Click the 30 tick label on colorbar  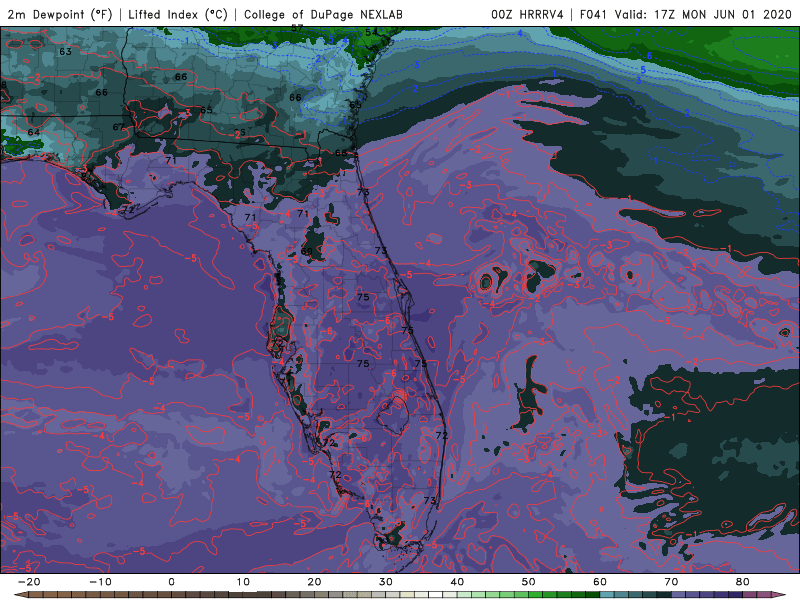point(386,582)
